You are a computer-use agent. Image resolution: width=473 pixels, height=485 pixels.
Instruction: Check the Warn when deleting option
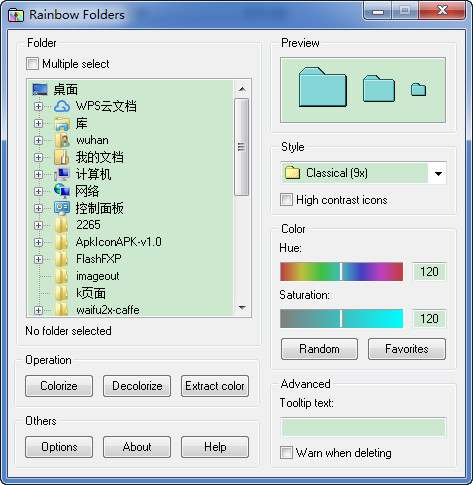point(286,453)
